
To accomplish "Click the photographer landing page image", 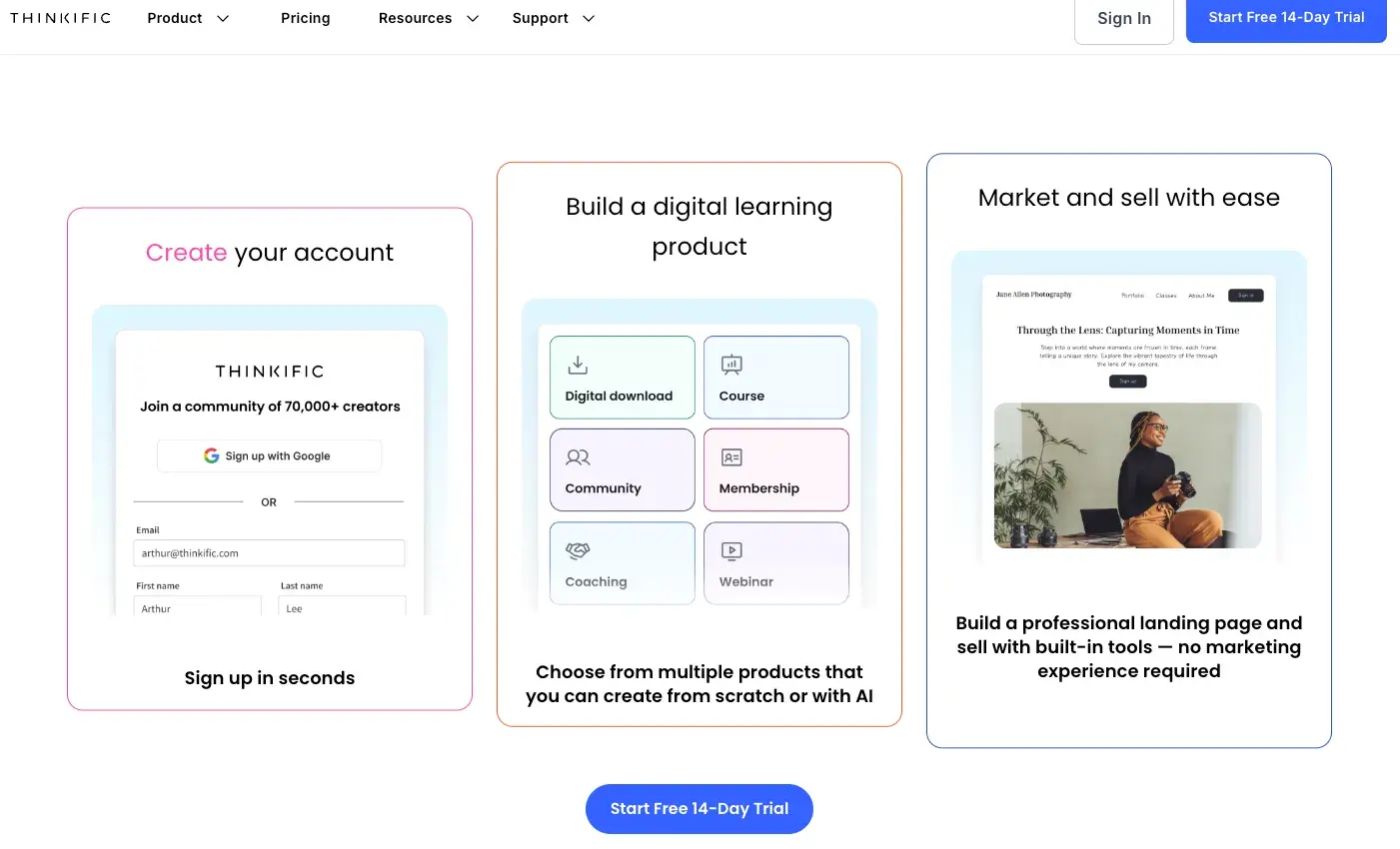I will (x=1127, y=475).
